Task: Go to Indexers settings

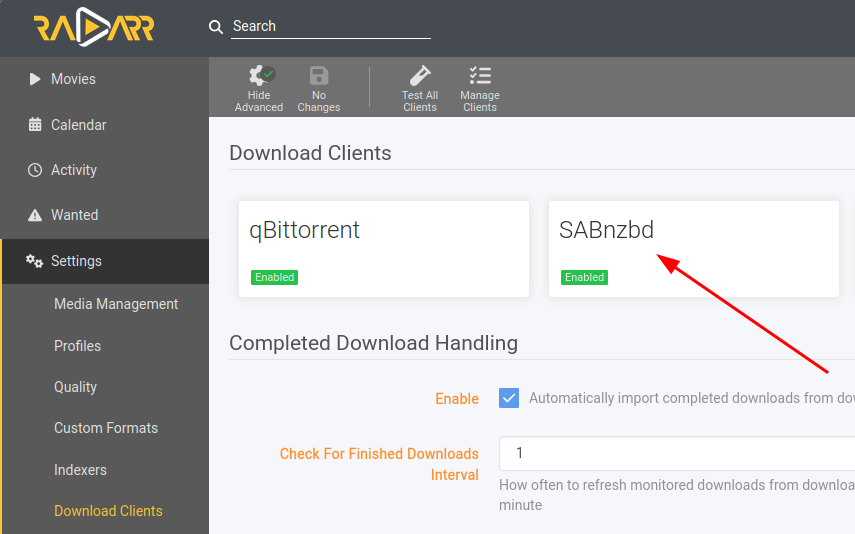Action: pos(80,470)
